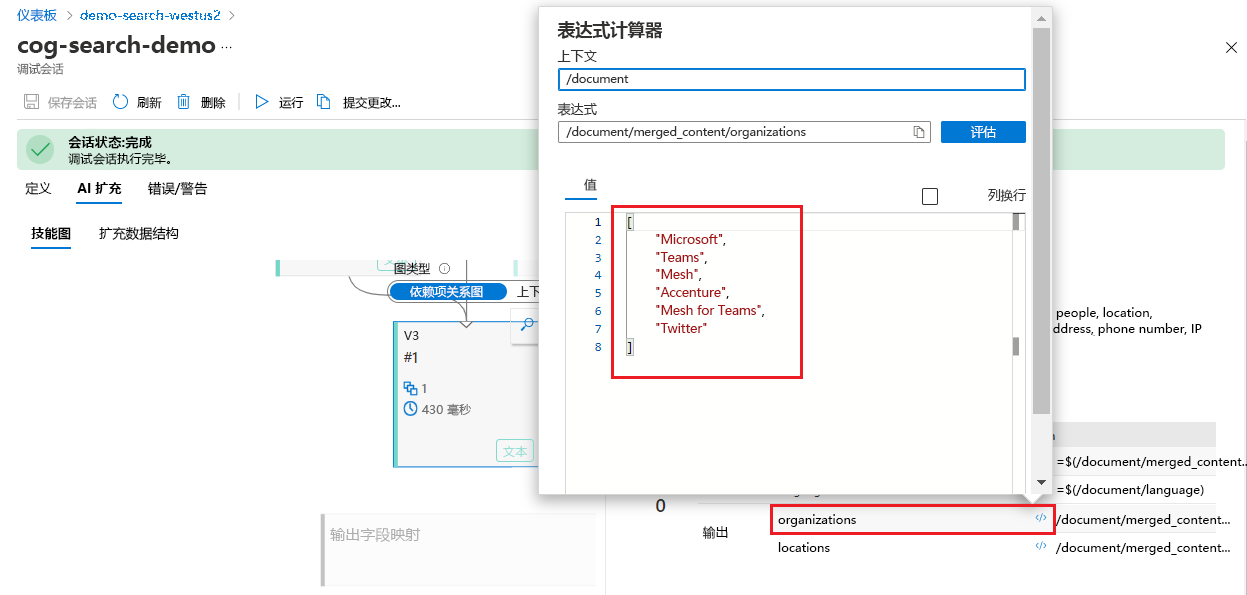
Task: Select the organizations output row
Action: 912,520
